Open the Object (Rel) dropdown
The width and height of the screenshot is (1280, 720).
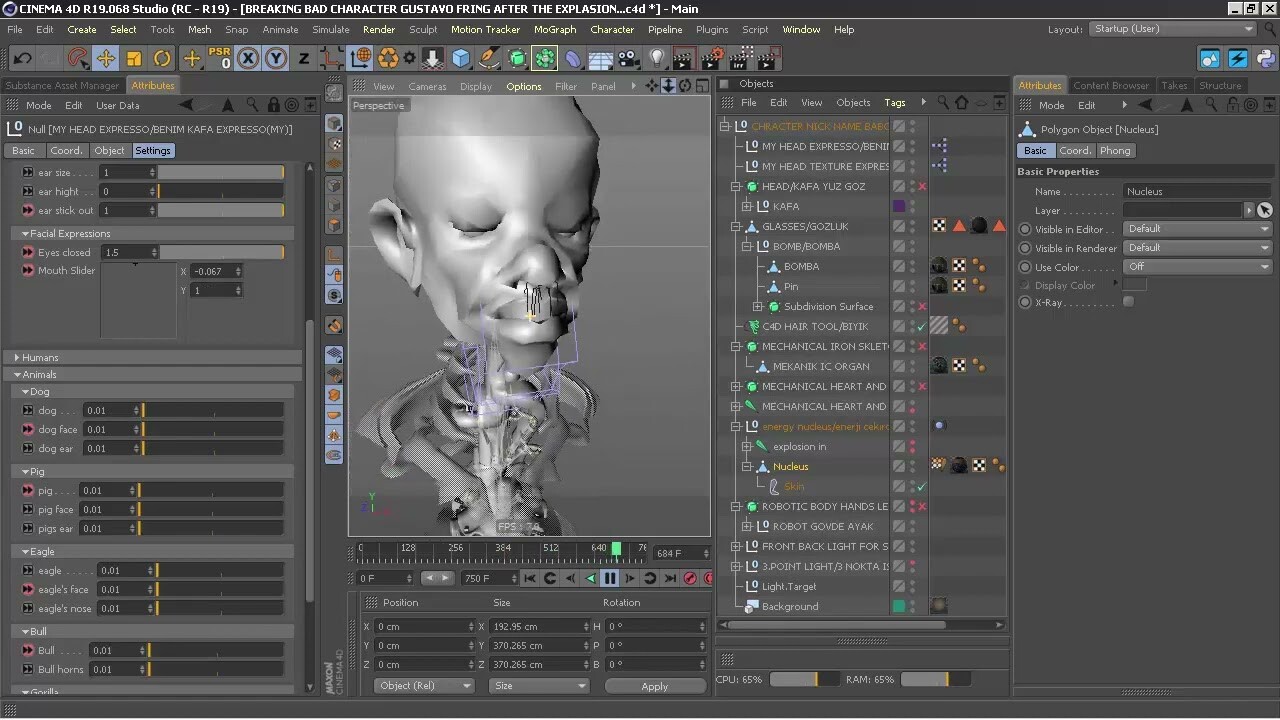click(425, 686)
